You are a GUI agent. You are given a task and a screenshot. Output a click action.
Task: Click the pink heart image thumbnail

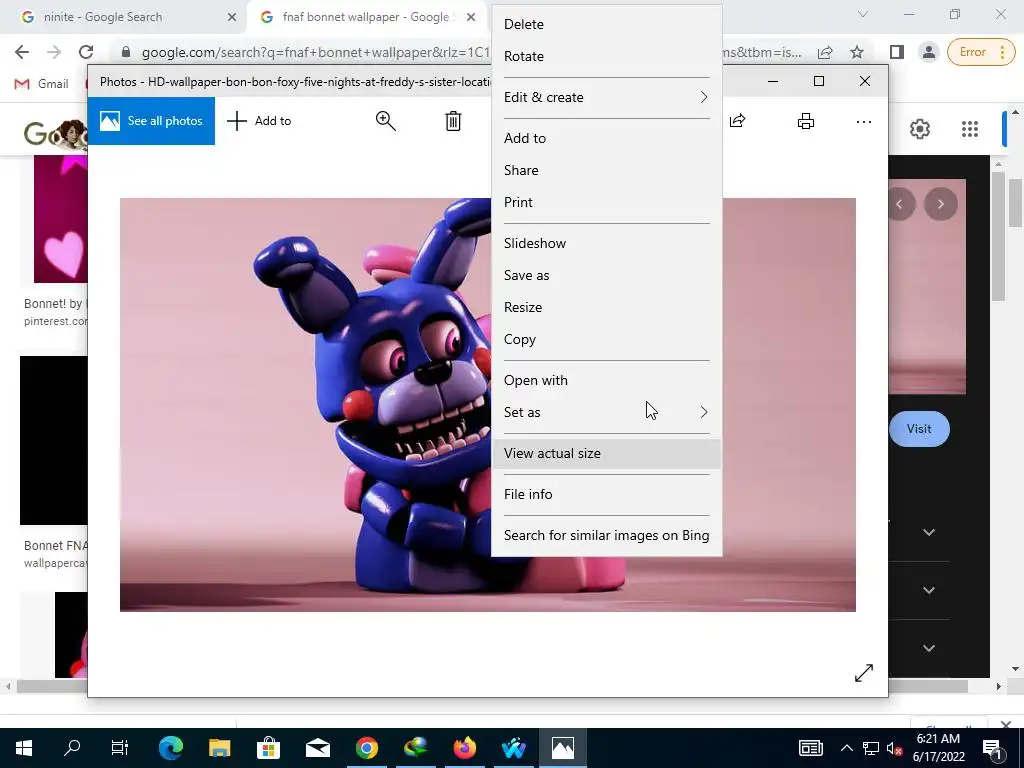click(61, 219)
